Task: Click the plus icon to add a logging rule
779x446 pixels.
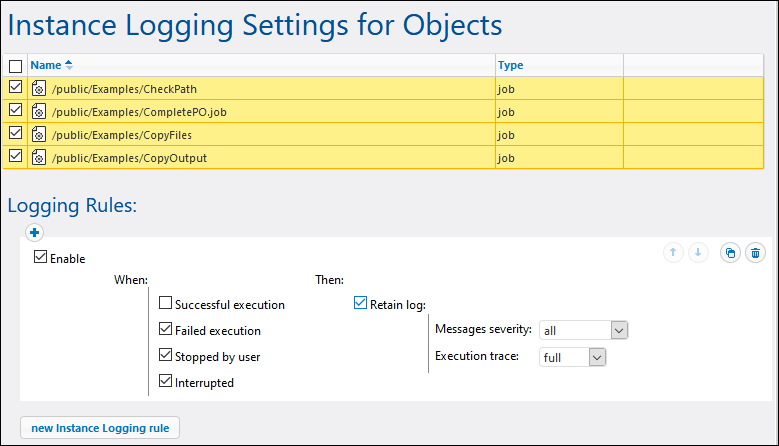Action: [34, 232]
